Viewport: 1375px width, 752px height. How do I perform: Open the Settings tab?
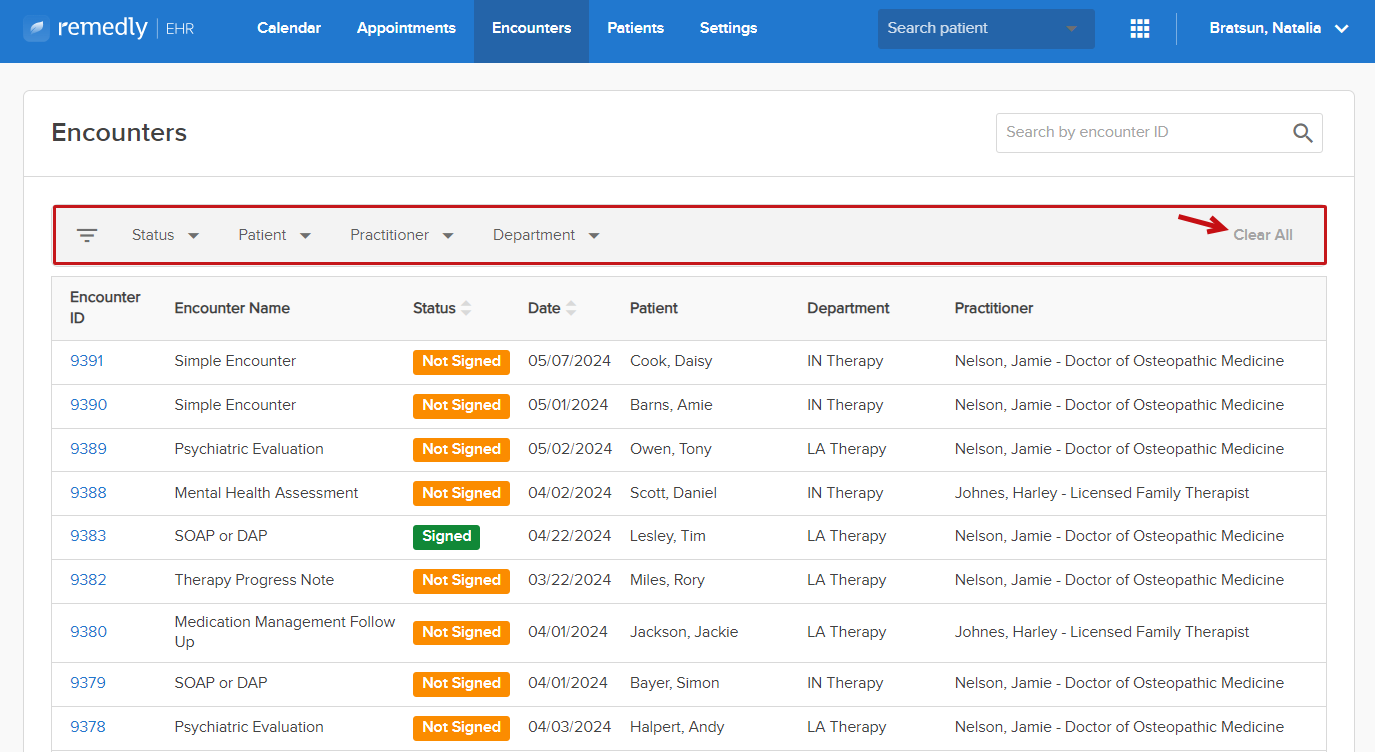pyautogui.click(x=728, y=28)
